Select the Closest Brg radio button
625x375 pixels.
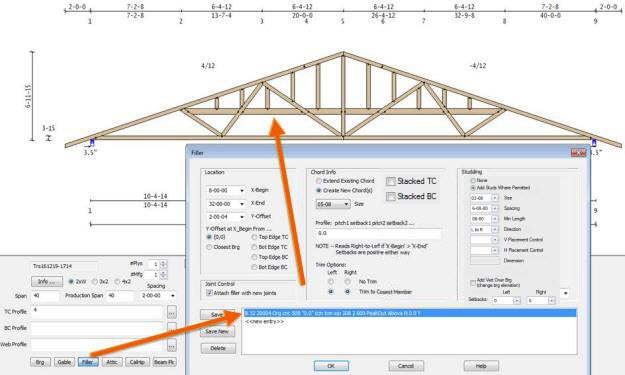209,247
